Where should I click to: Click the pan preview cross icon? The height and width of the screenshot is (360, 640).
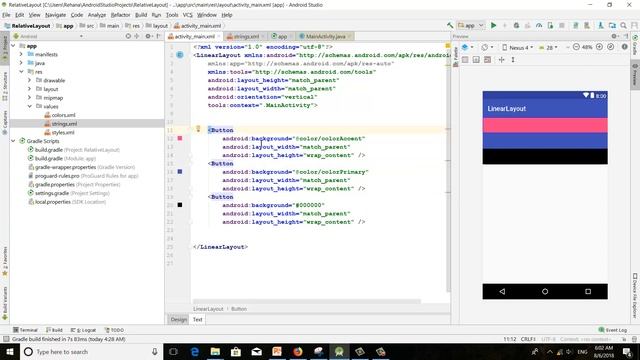pyautogui.click(x=502, y=60)
